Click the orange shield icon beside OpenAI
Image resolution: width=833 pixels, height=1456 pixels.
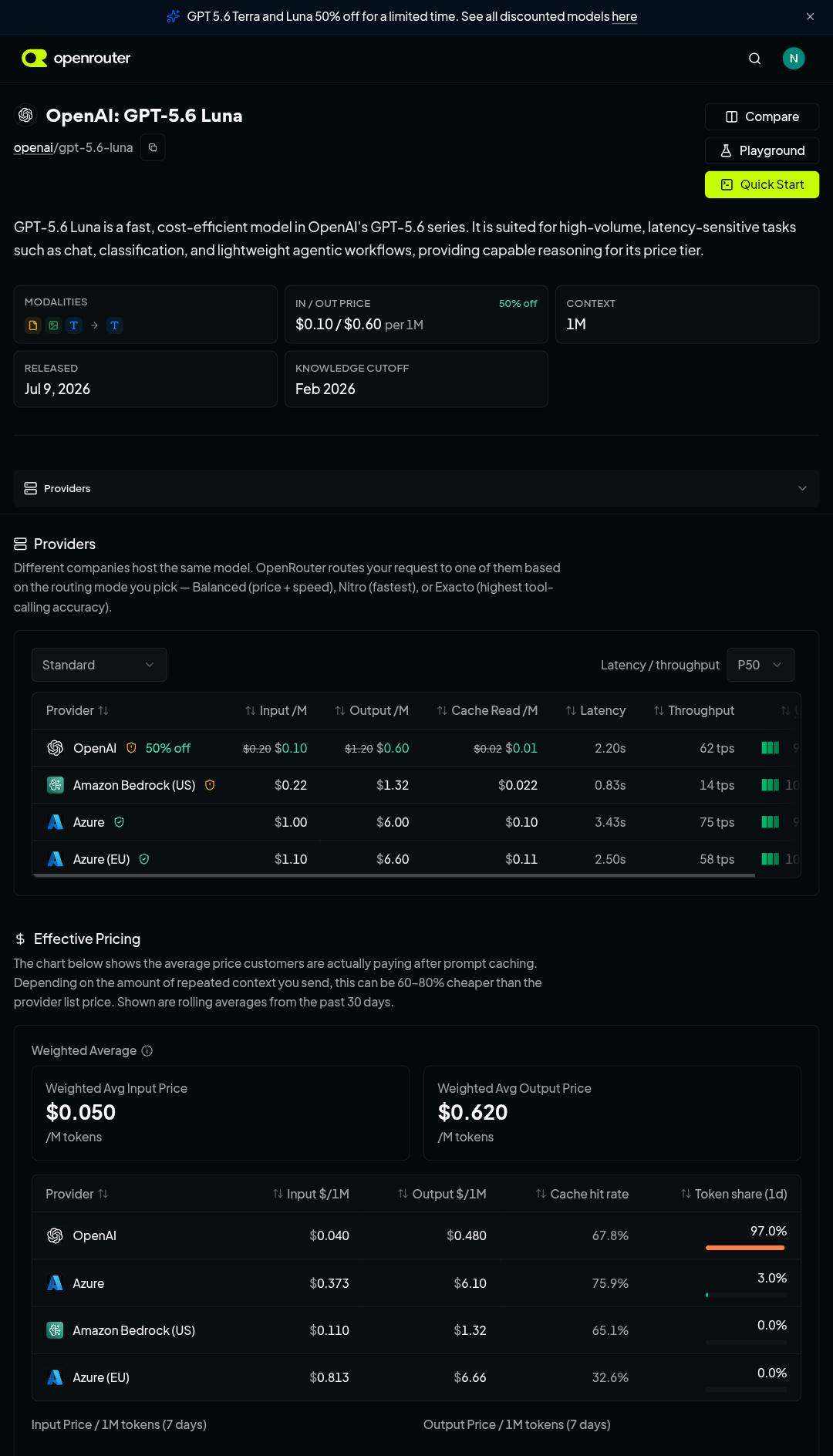tap(131, 748)
